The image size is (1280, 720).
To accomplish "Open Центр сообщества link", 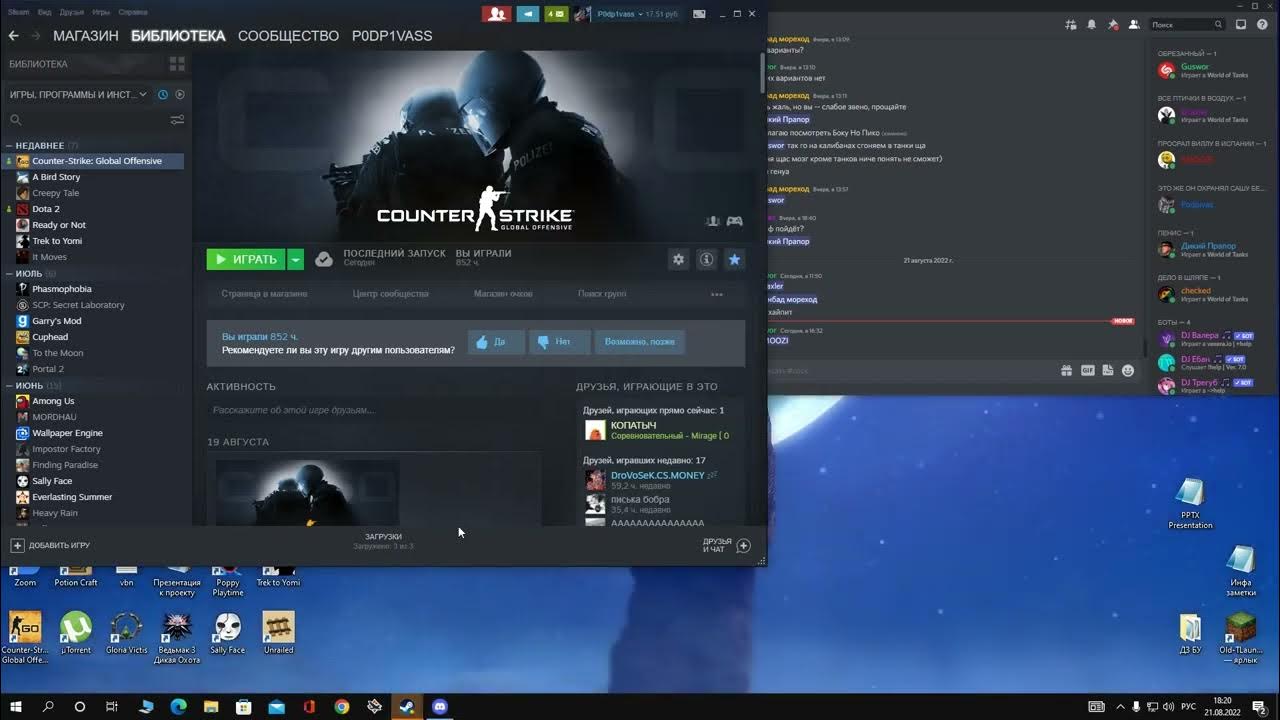I will click(391, 294).
